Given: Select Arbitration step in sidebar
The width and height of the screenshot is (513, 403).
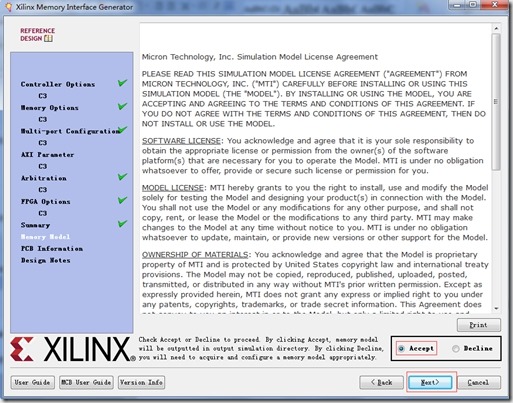Looking at the screenshot, I should pyautogui.click(x=44, y=178).
